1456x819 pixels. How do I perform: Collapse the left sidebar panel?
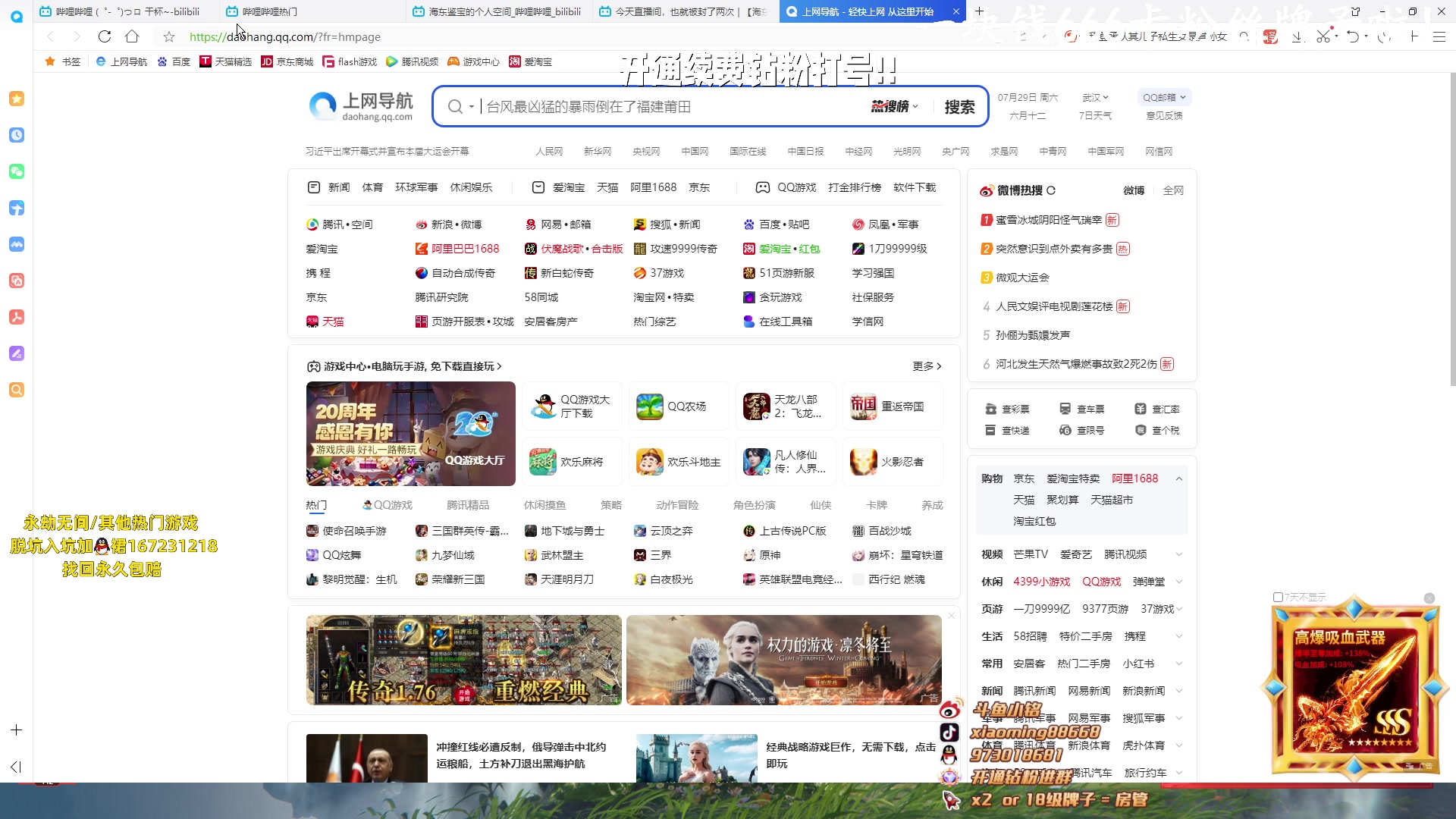[x=16, y=767]
